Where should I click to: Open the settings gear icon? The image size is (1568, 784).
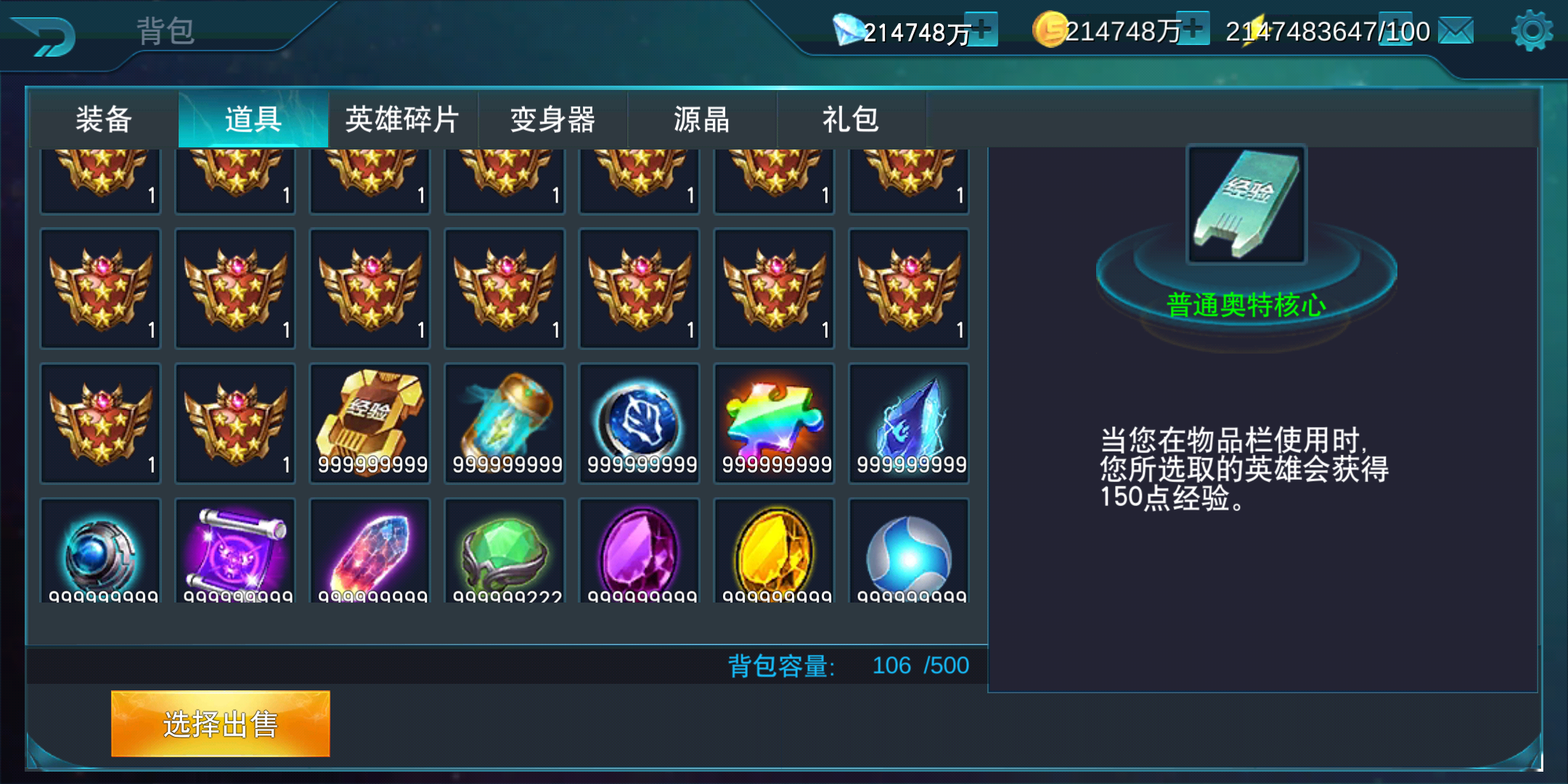point(1532,30)
